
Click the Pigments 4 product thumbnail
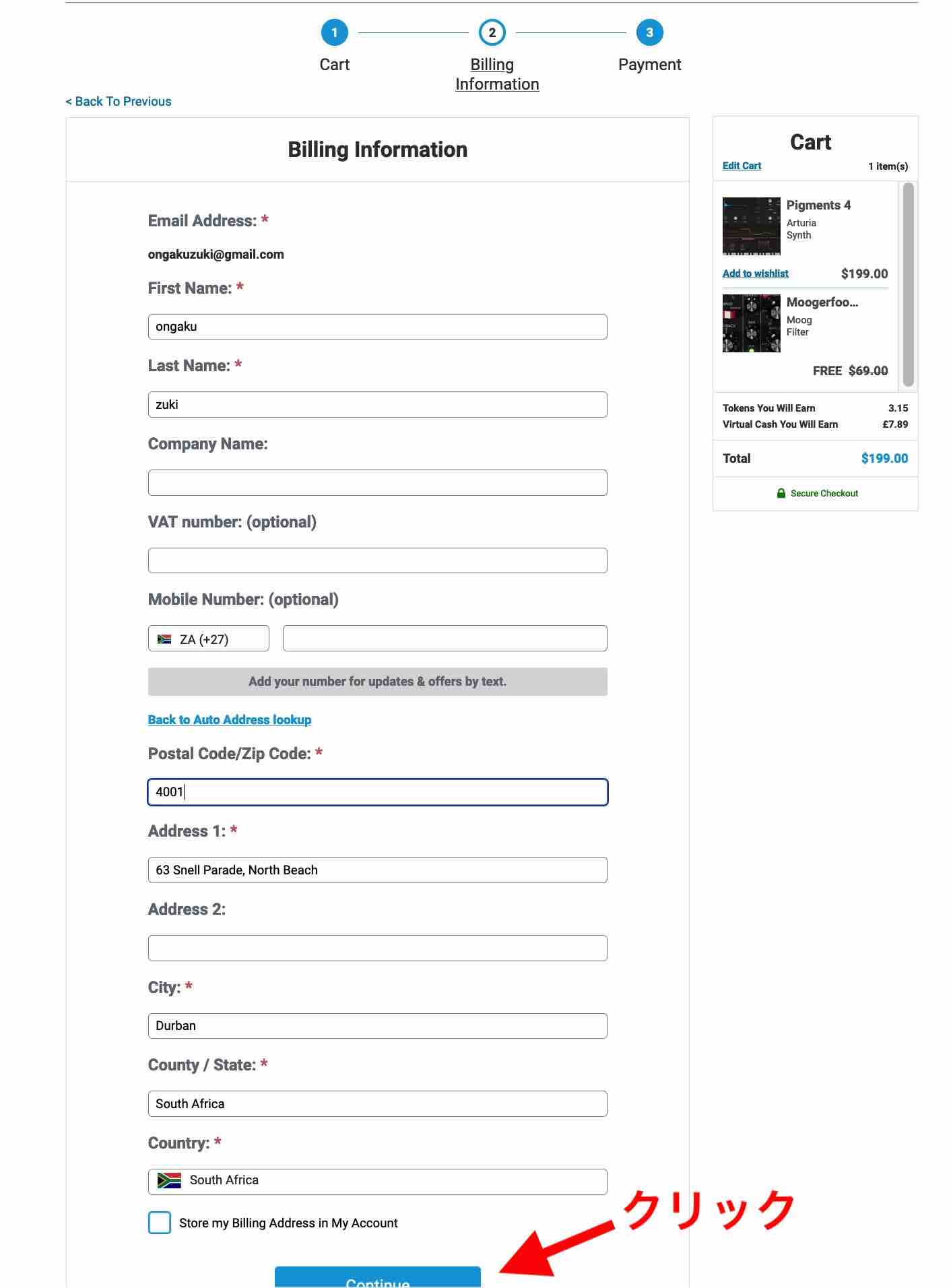click(x=751, y=226)
